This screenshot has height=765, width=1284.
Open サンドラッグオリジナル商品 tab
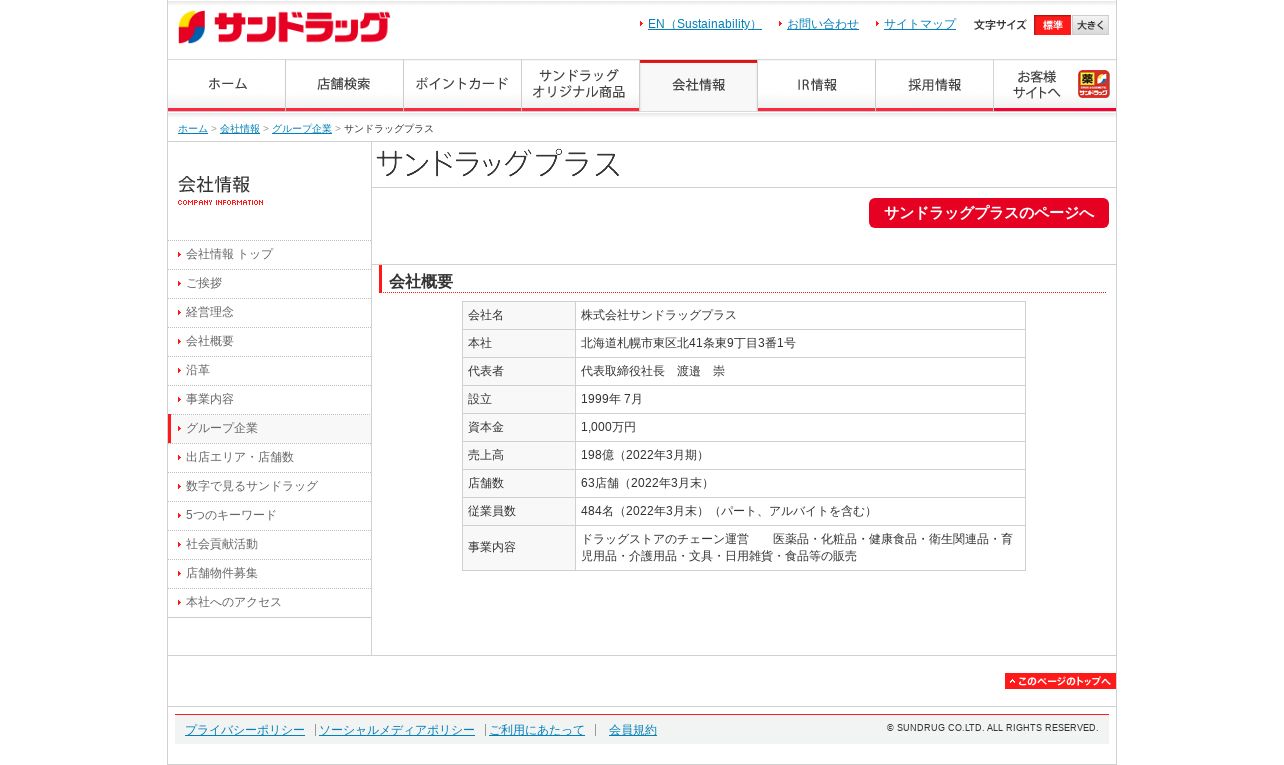pyautogui.click(x=580, y=85)
